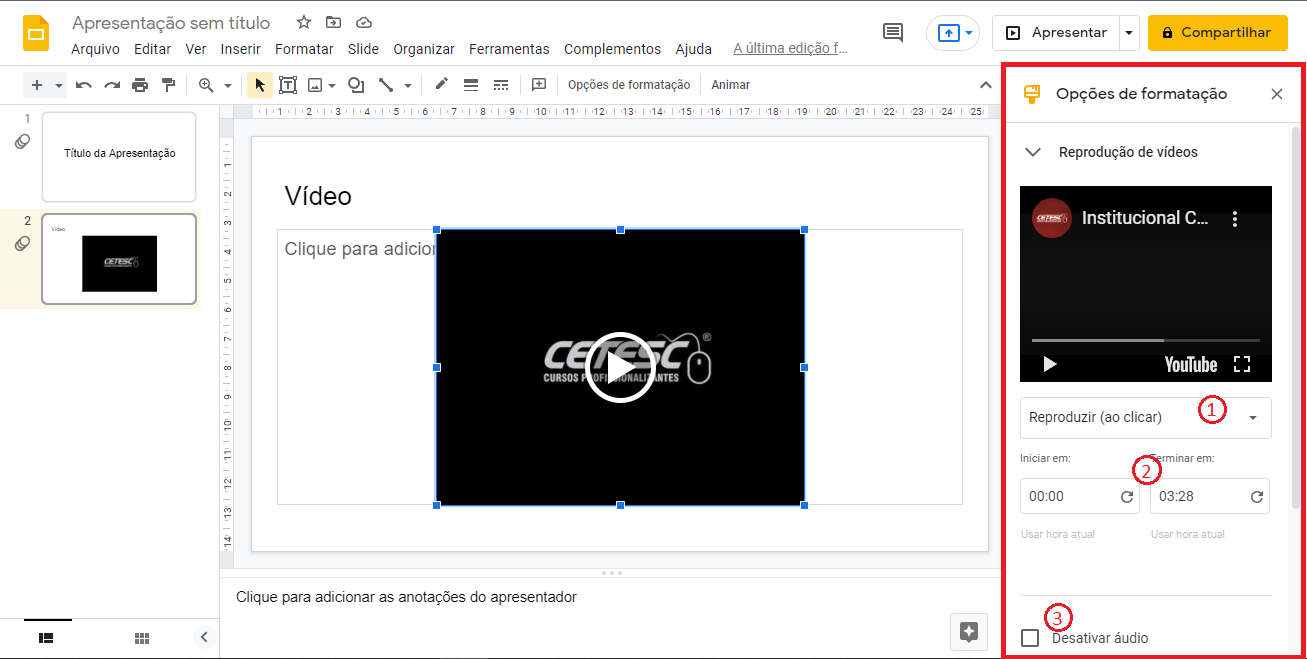1307x659 pixels.
Task: Rename the presentation title field
Action: [171, 22]
